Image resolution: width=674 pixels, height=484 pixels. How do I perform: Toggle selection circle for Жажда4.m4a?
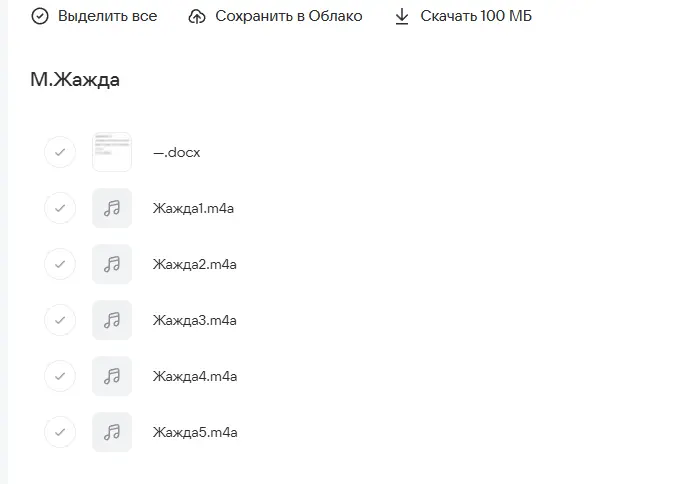(60, 376)
